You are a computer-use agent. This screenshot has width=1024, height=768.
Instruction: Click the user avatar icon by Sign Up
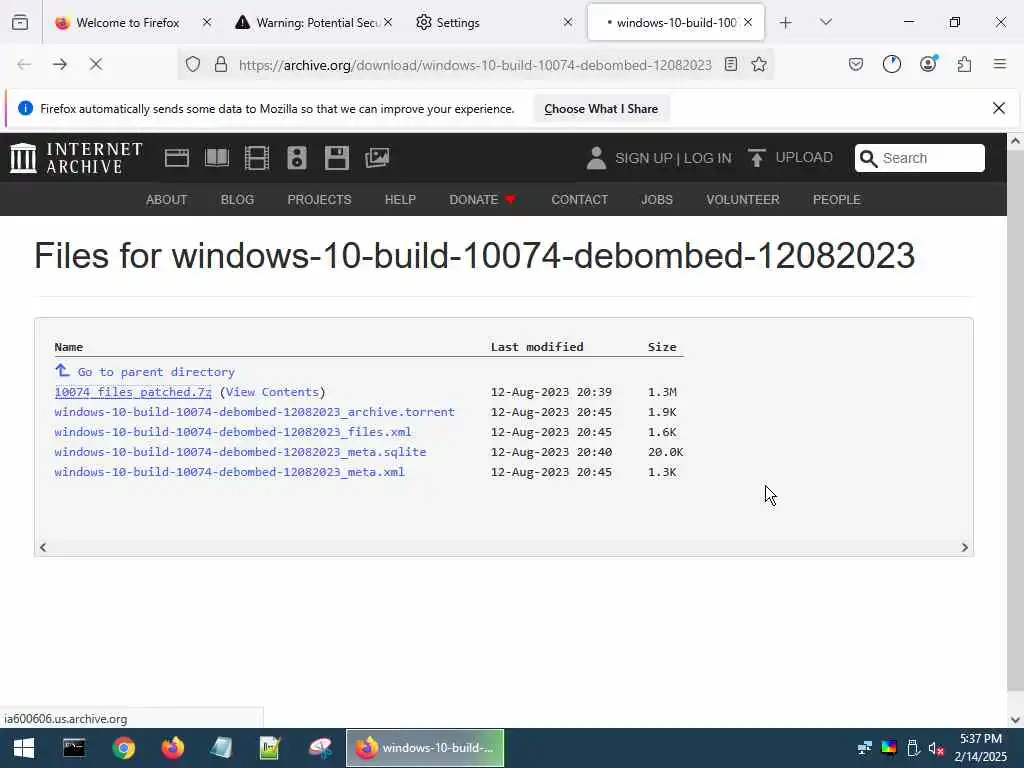[596, 158]
